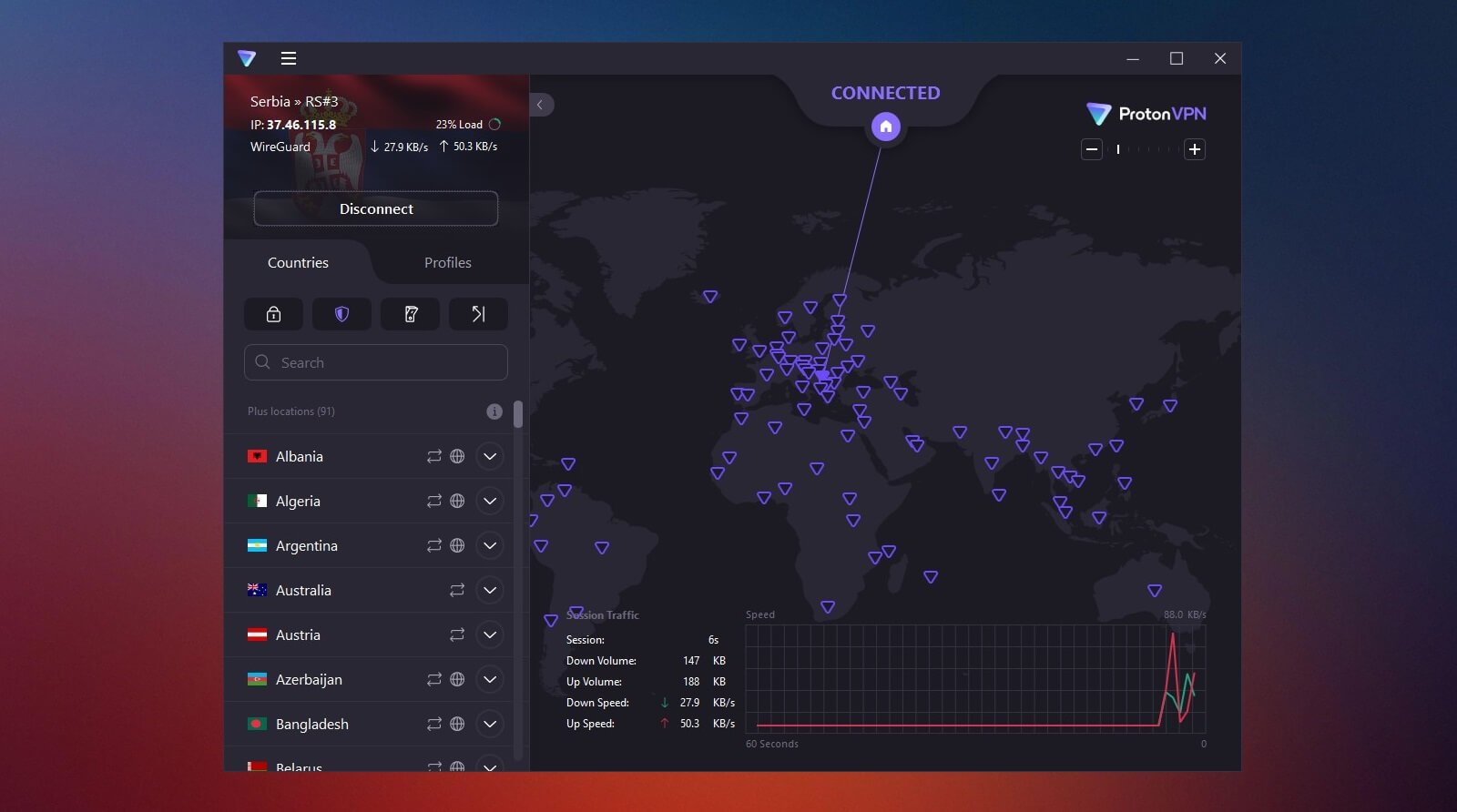Viewport: 1457px width, 812px height.
Task: Toggle Secure Core lock icon
Action: tap(273, 314)
